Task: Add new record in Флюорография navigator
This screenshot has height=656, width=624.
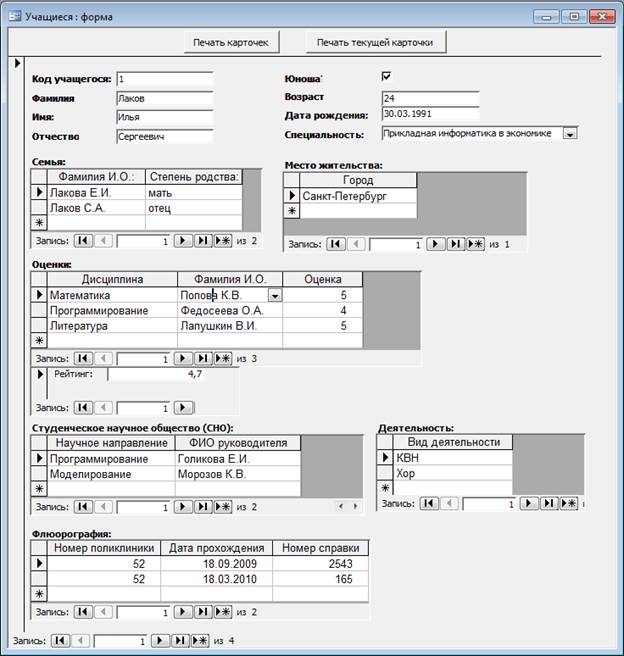Action: click(223, 612)
